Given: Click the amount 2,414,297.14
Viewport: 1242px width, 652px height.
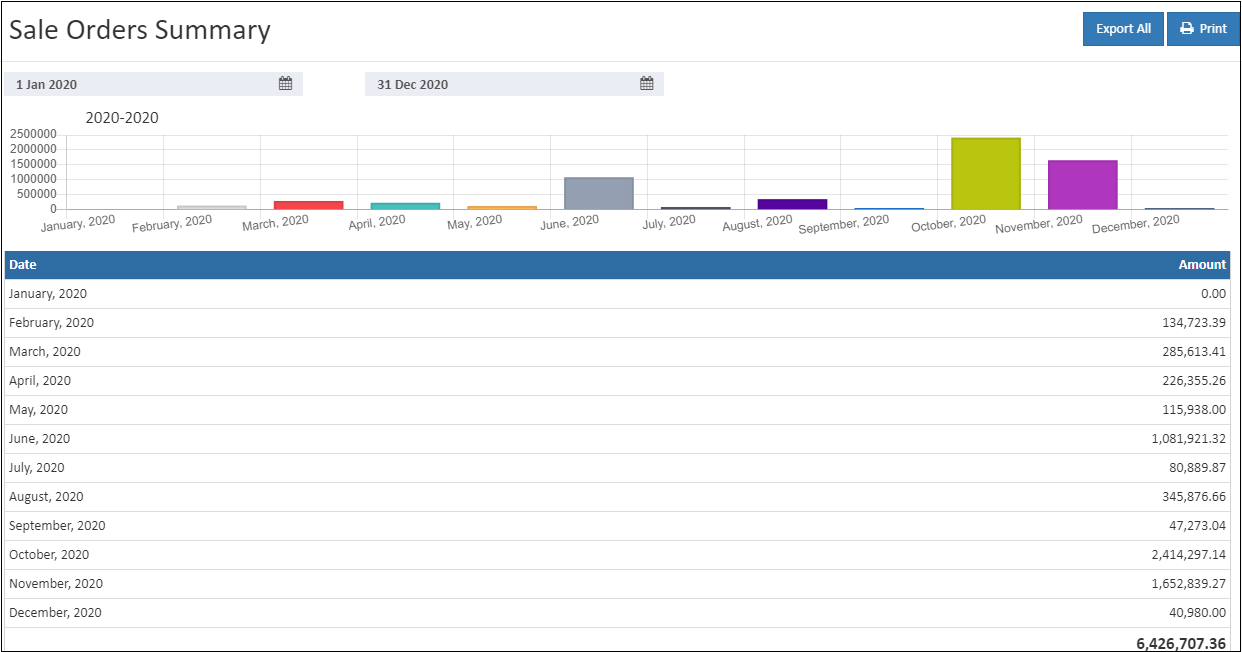Looking at the screenshot, I should click(x=1189, y=555).
